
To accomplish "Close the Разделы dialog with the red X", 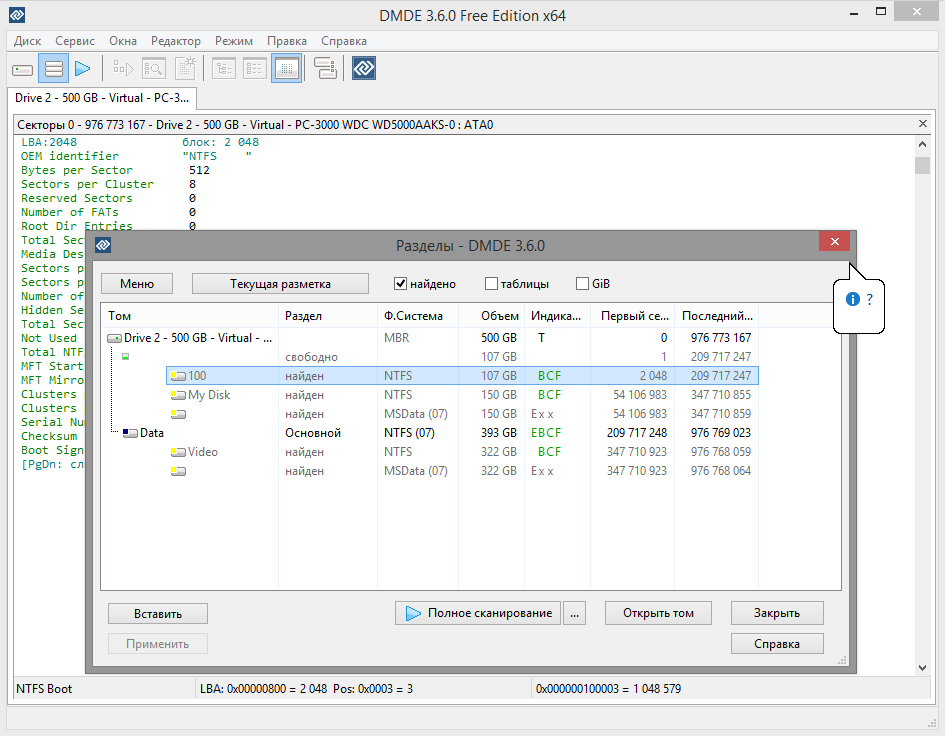I will [x=835, y=241].
